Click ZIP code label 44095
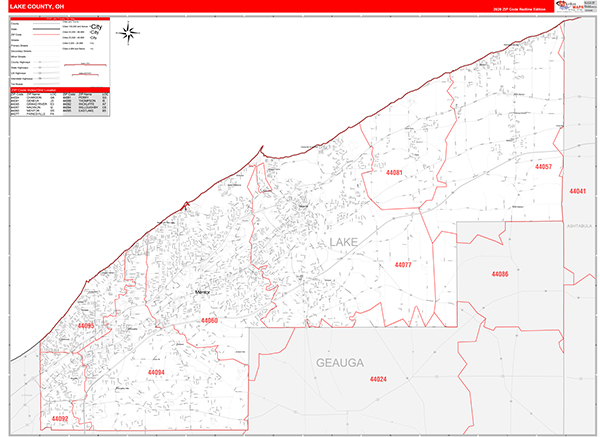The height and width of the screenshot is (437, 600). point(86,326)
